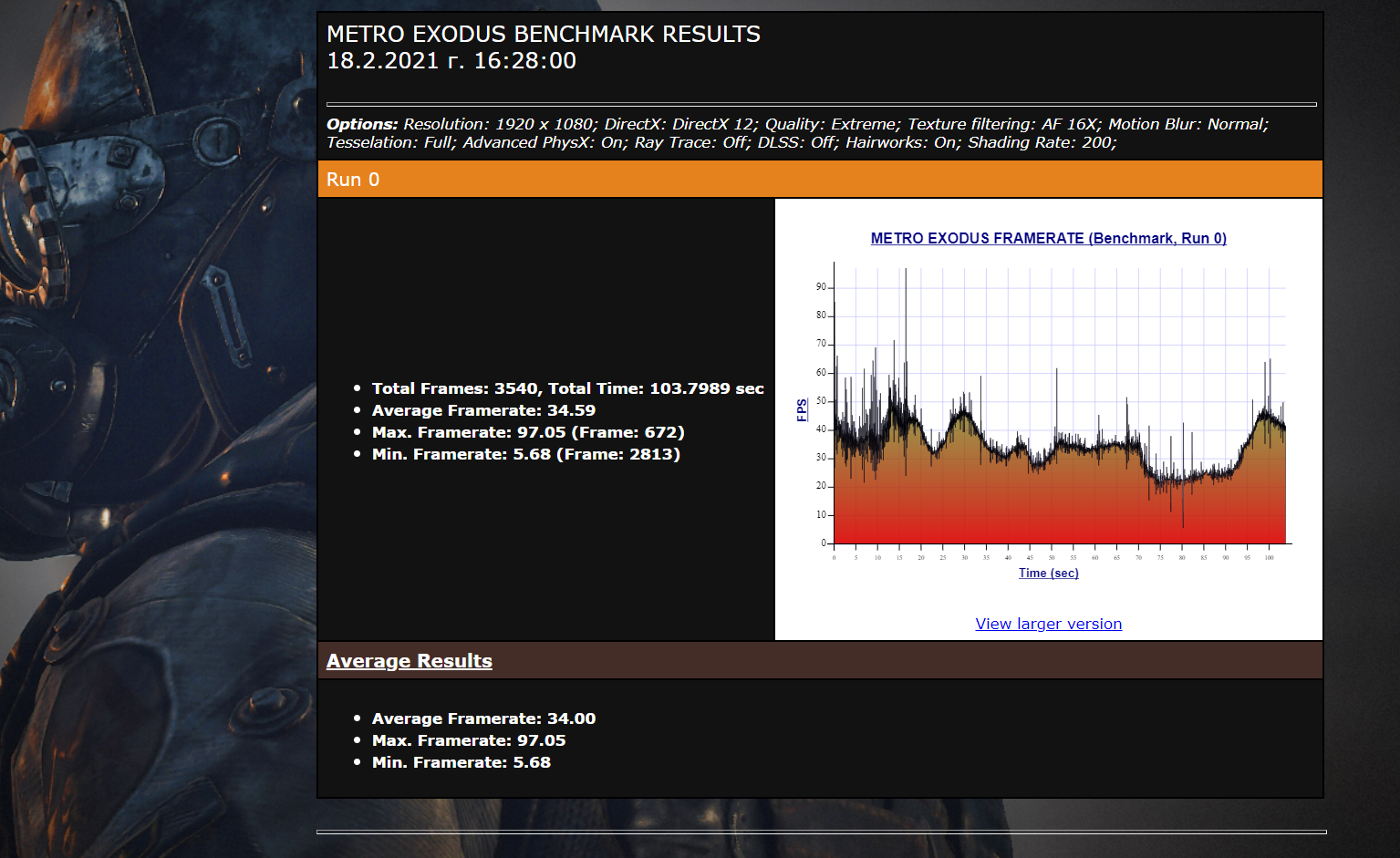Click the DirectX: DirectX 12 option
This screenshot has width=1400, height=858.
pyautogui.click(x=680, y=124)
